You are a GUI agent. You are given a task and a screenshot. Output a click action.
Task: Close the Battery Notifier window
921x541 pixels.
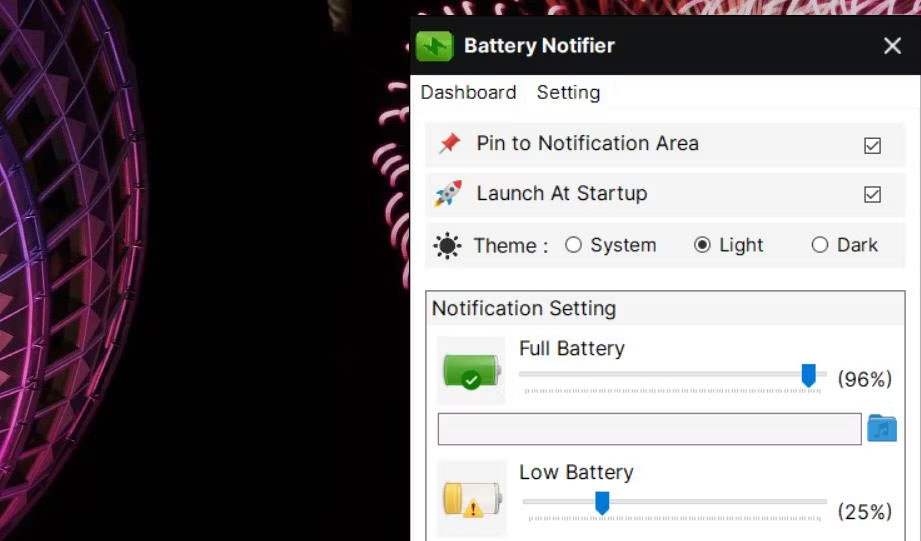(892, 46)
